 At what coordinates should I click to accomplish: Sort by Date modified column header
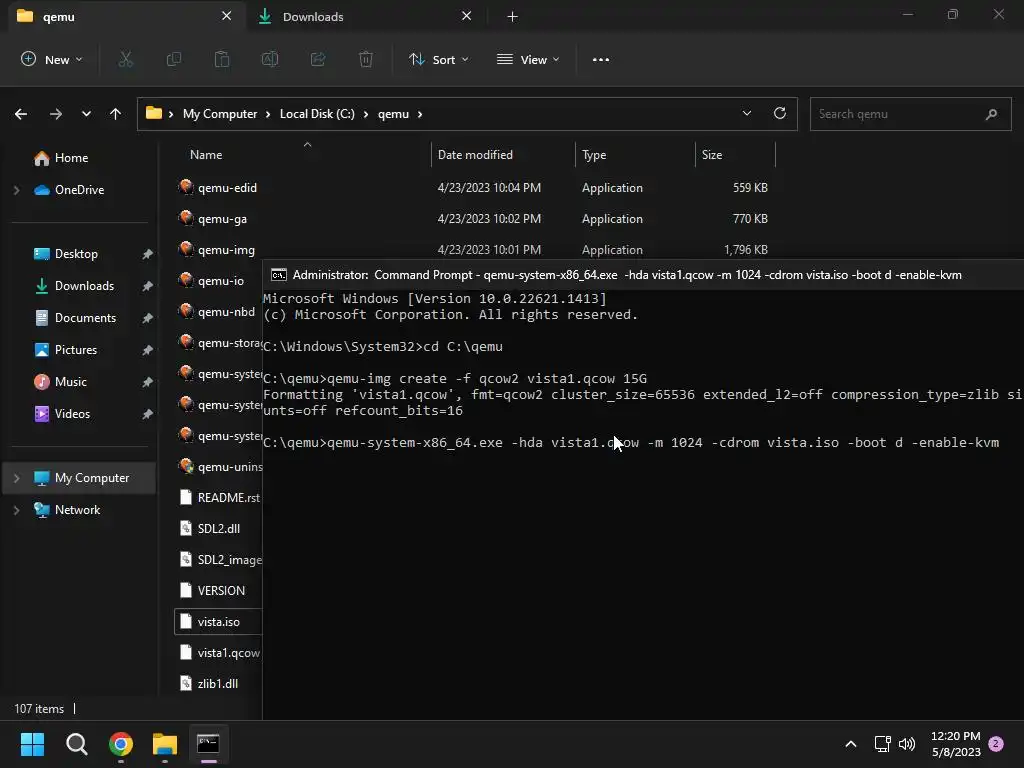tap(475, 155)
